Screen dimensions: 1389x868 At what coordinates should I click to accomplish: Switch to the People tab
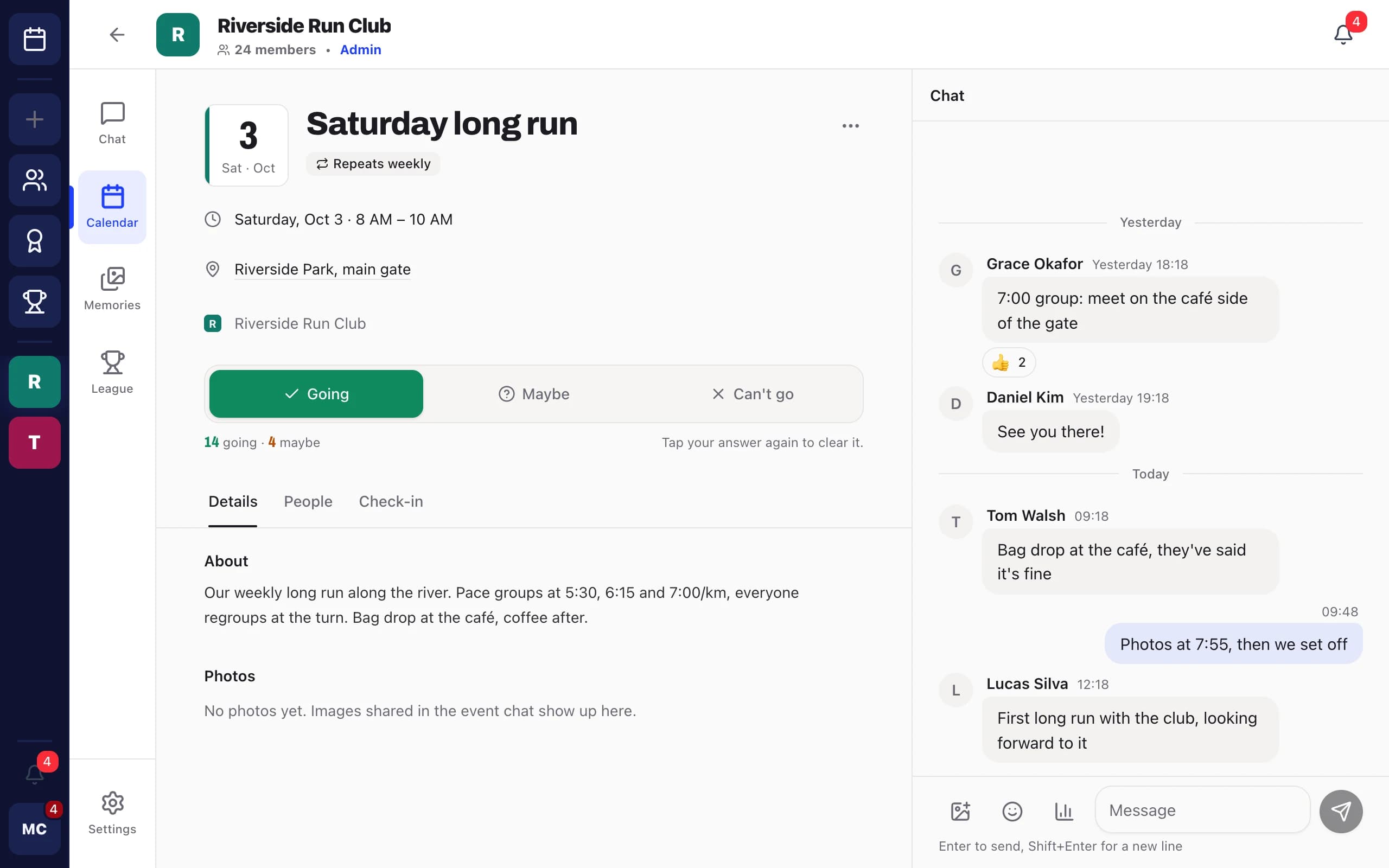(308, 501)
